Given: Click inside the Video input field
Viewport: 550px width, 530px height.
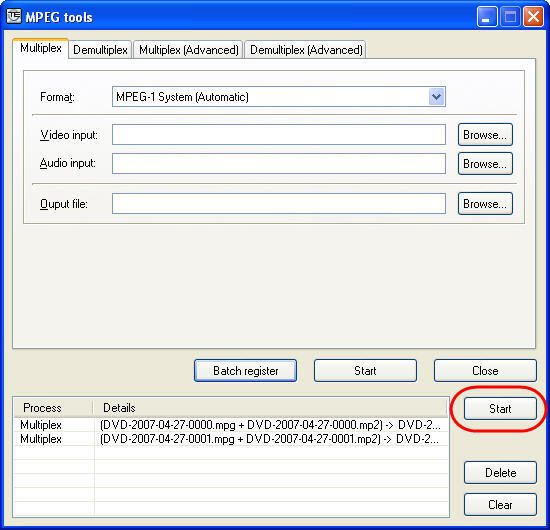Looking at the screenshot, I should tap(279, 134).
